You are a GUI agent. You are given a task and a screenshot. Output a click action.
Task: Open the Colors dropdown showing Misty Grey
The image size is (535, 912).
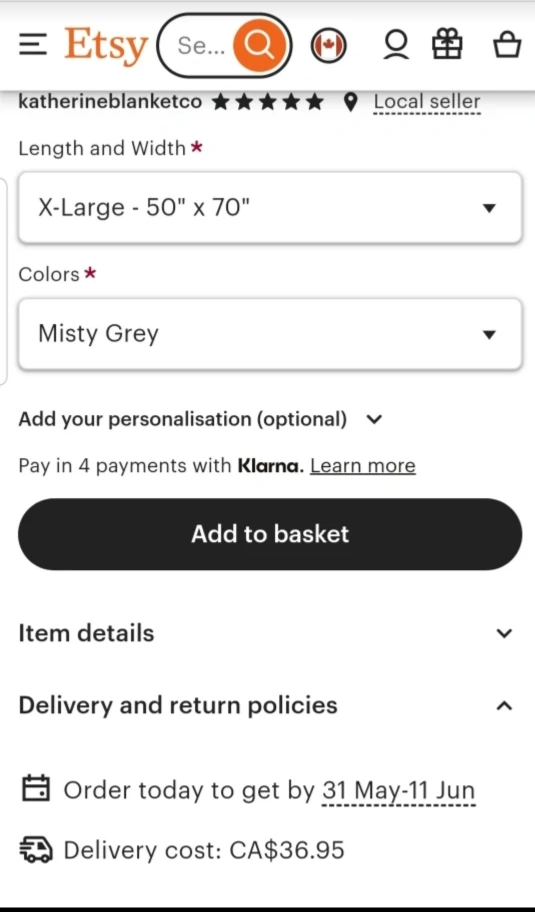click(x=270, y=334)
